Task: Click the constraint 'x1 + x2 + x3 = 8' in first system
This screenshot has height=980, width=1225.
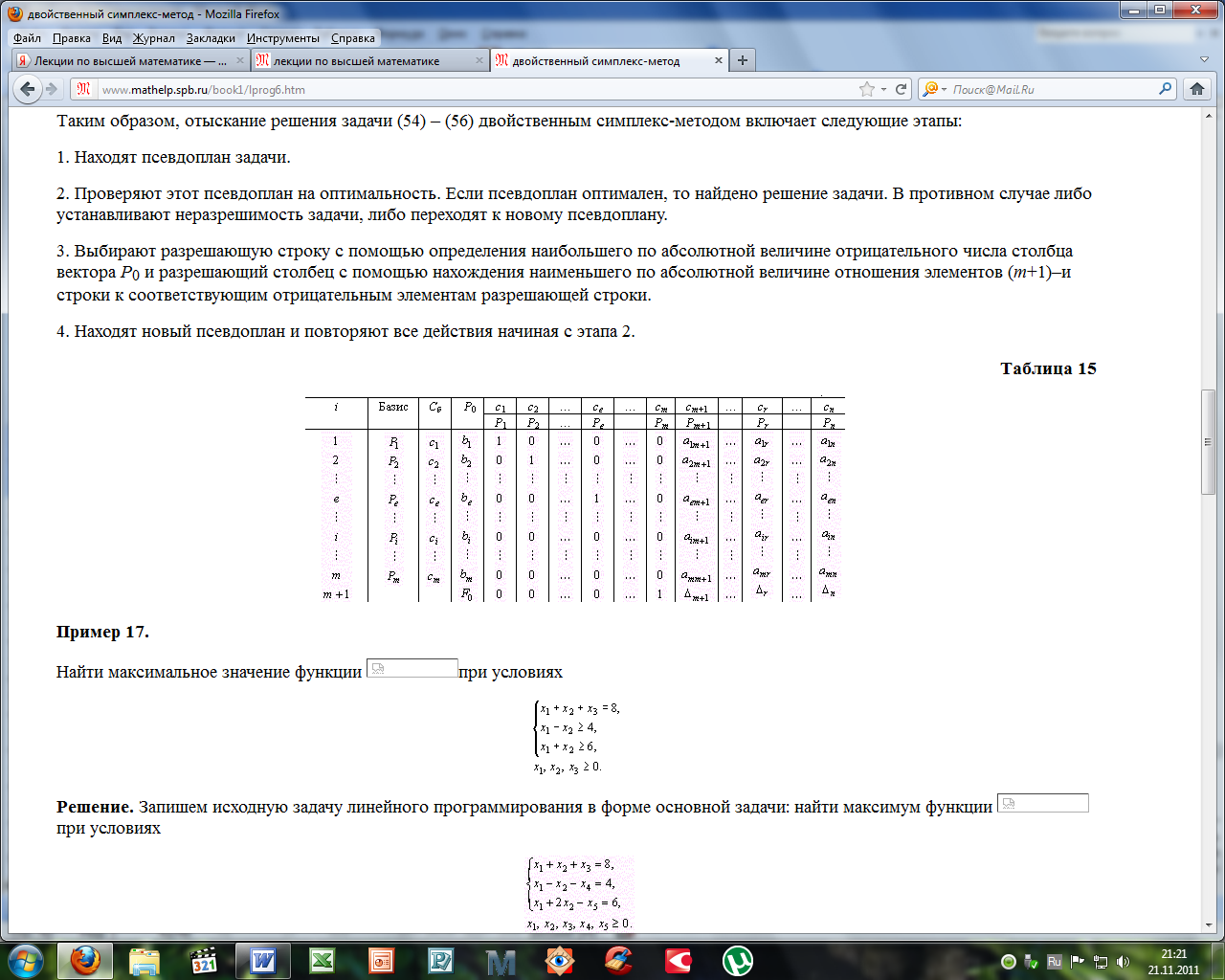Action: [x=579, y=709]
